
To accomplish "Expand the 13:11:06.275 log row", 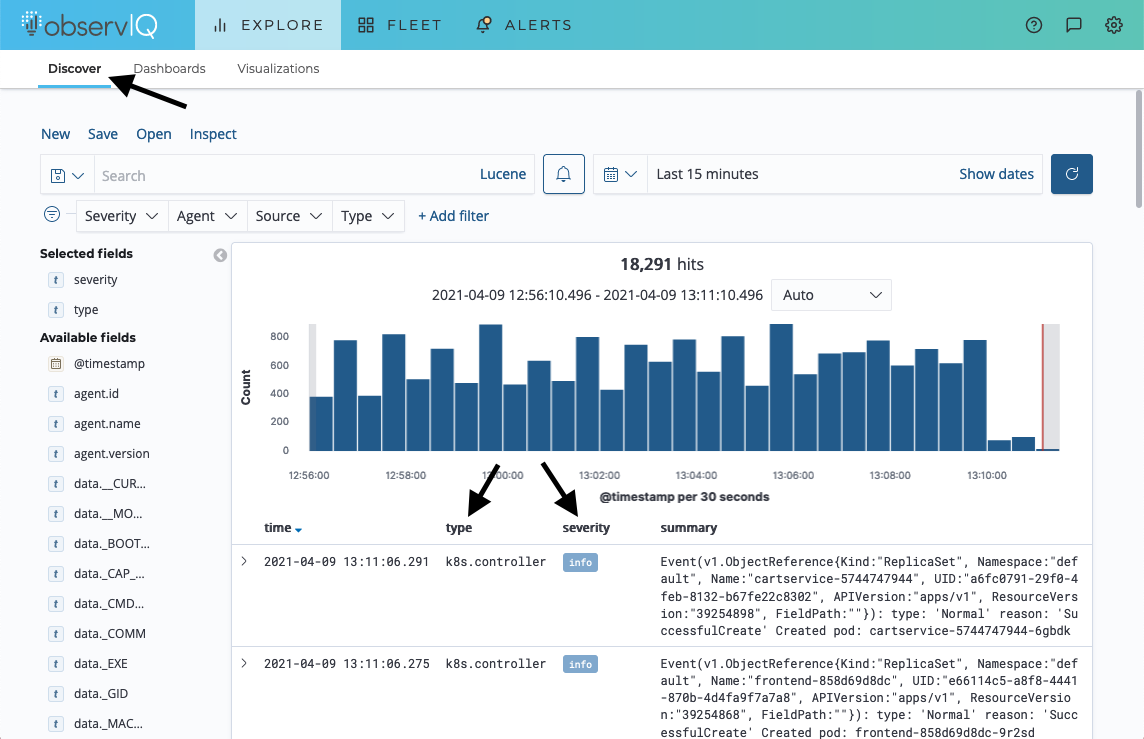I will [x=244, y=663].
